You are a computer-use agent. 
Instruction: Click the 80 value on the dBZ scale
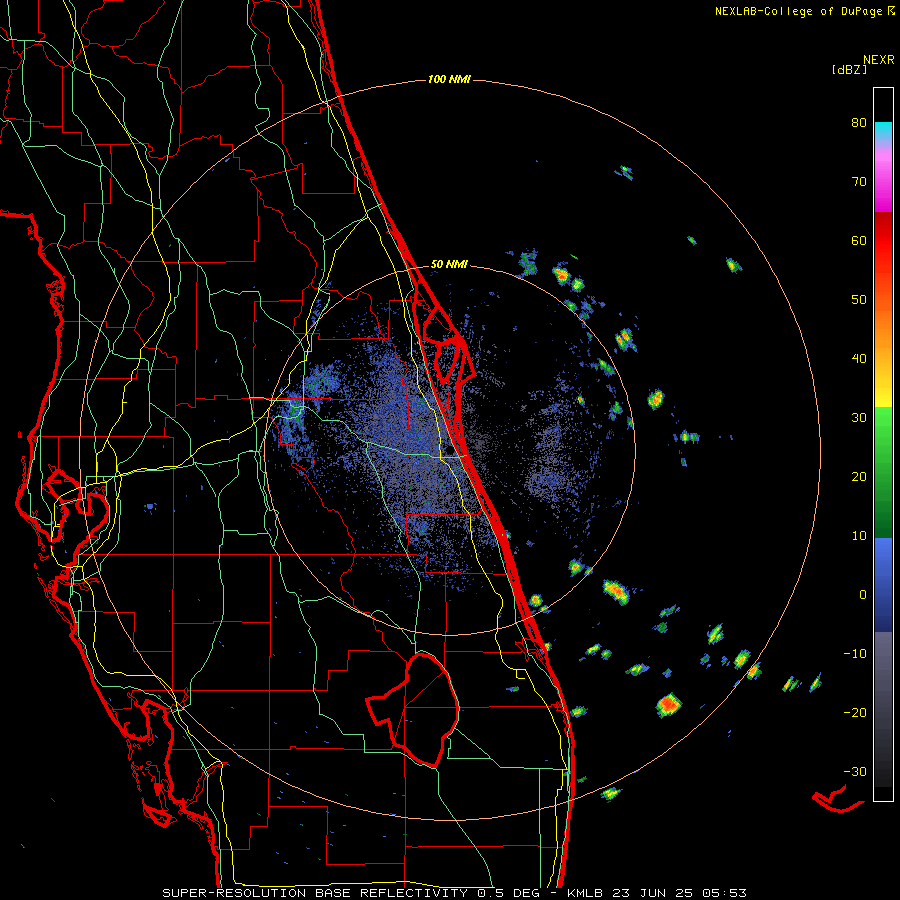click(x=859, y=123)
